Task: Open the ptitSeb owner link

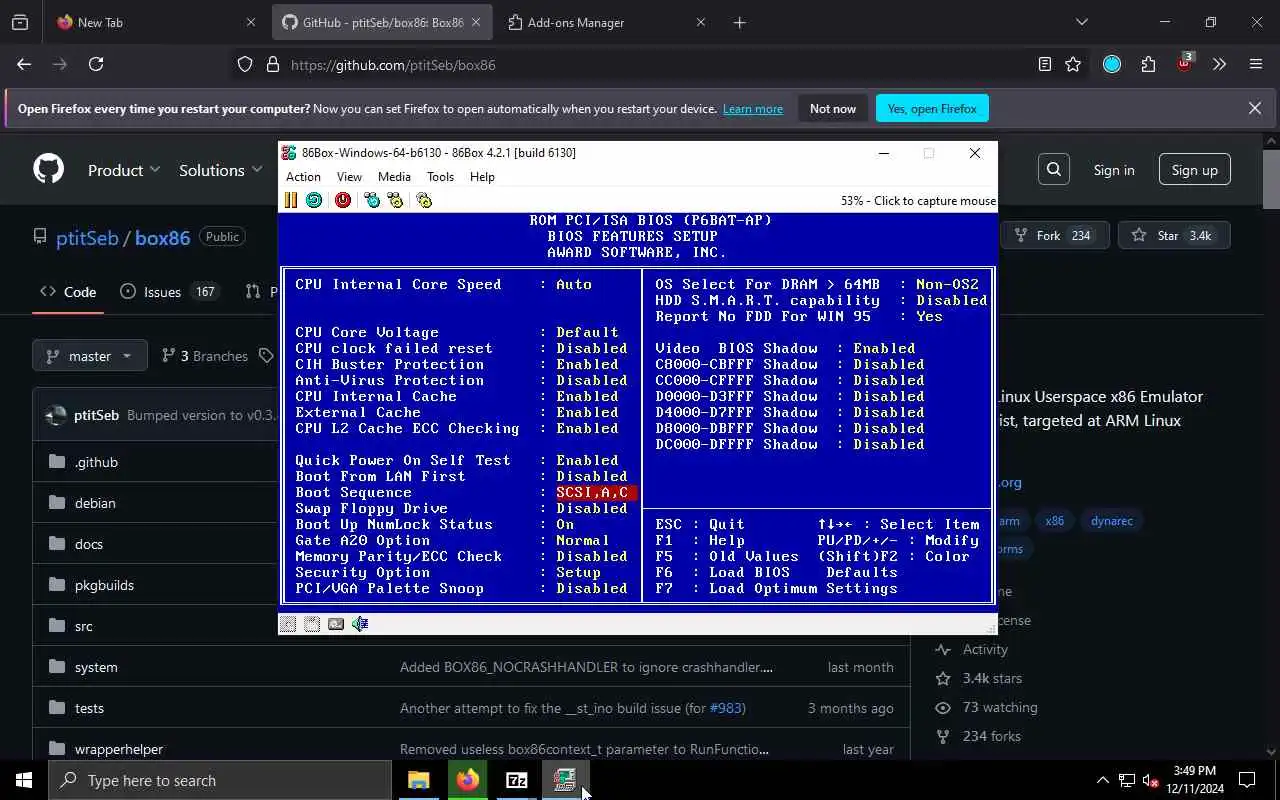Action: pos(87,238)
